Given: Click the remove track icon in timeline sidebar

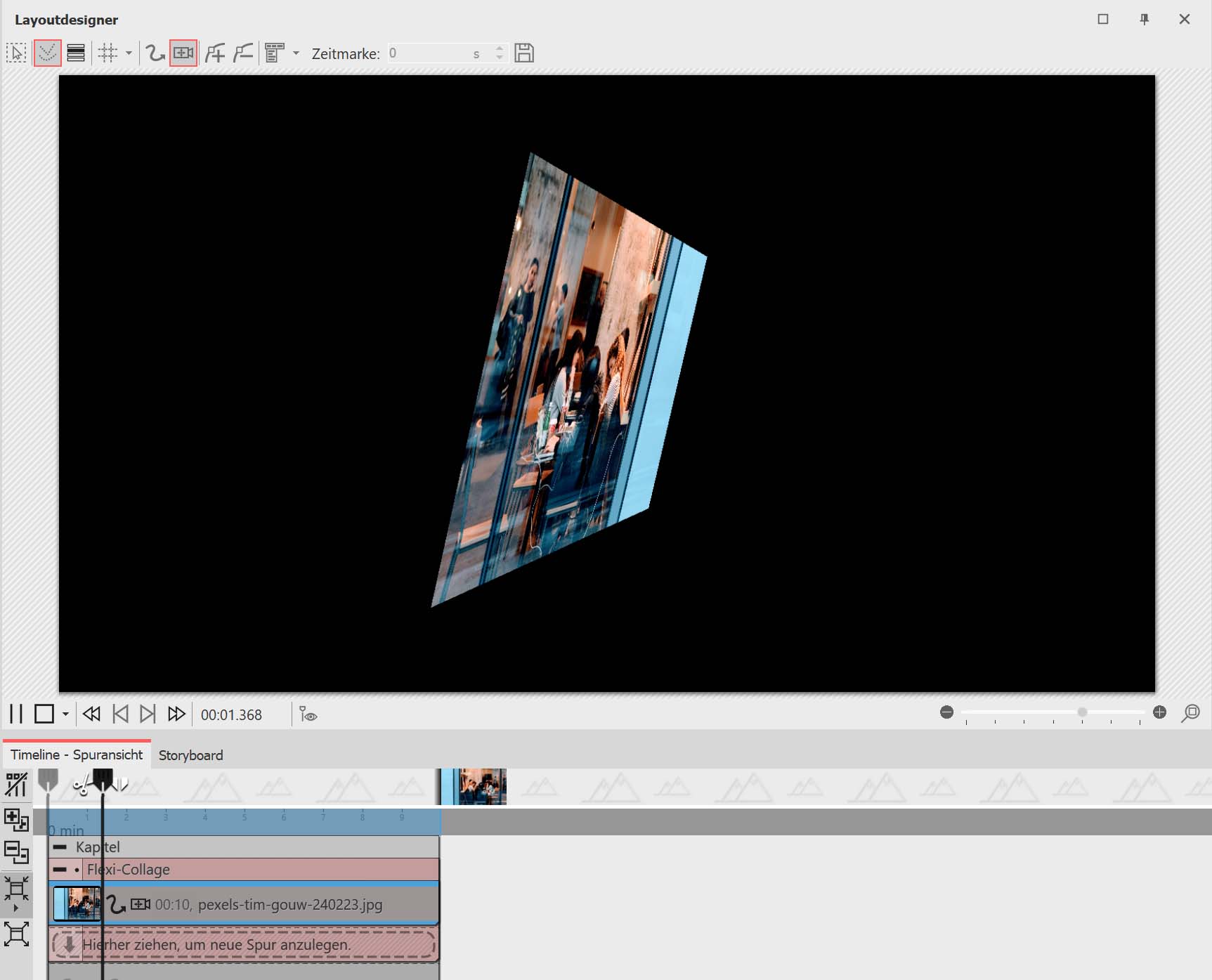Looking at the screenshot, I should click(16, 853).
